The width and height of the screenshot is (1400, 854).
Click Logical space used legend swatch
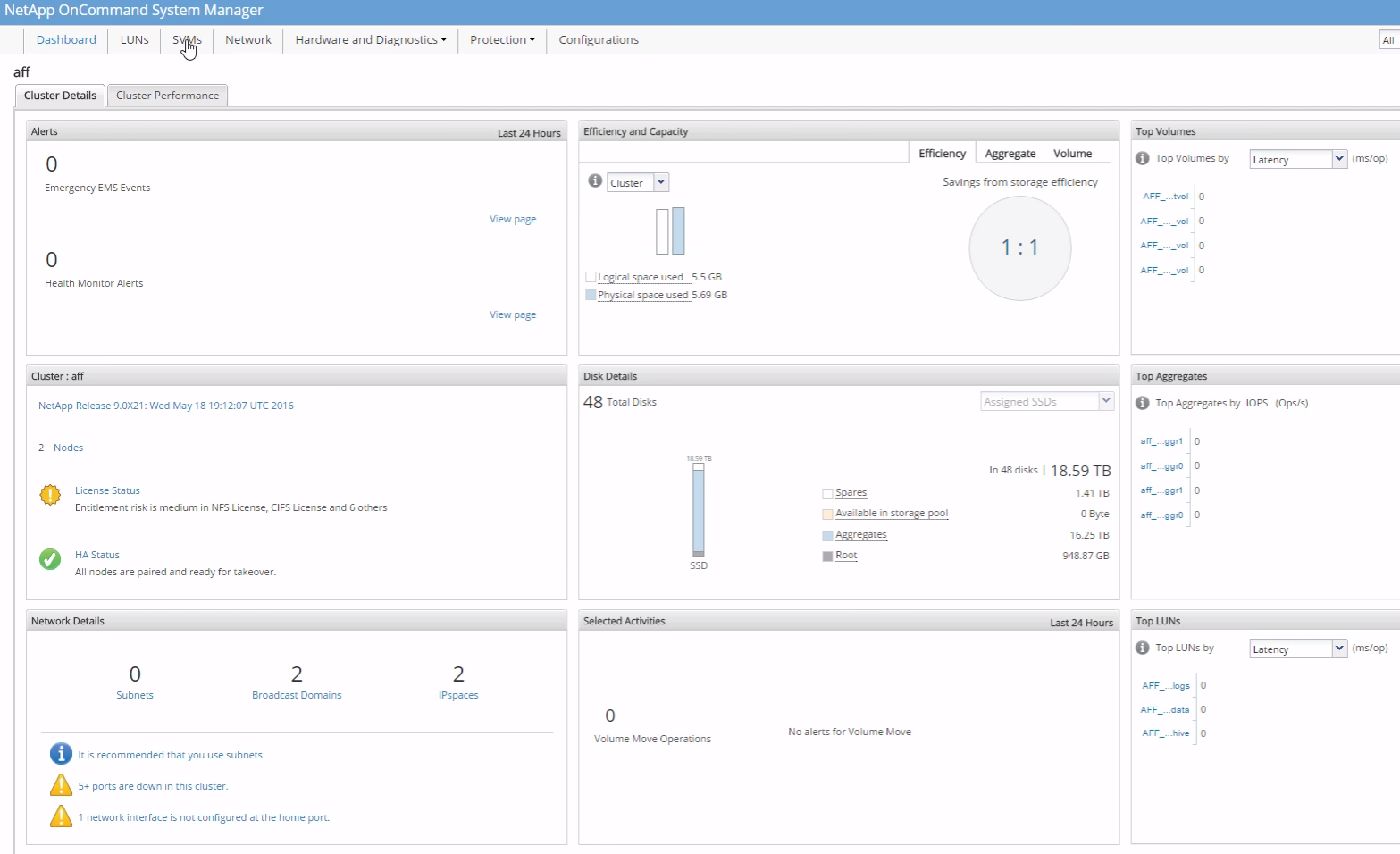591,277
